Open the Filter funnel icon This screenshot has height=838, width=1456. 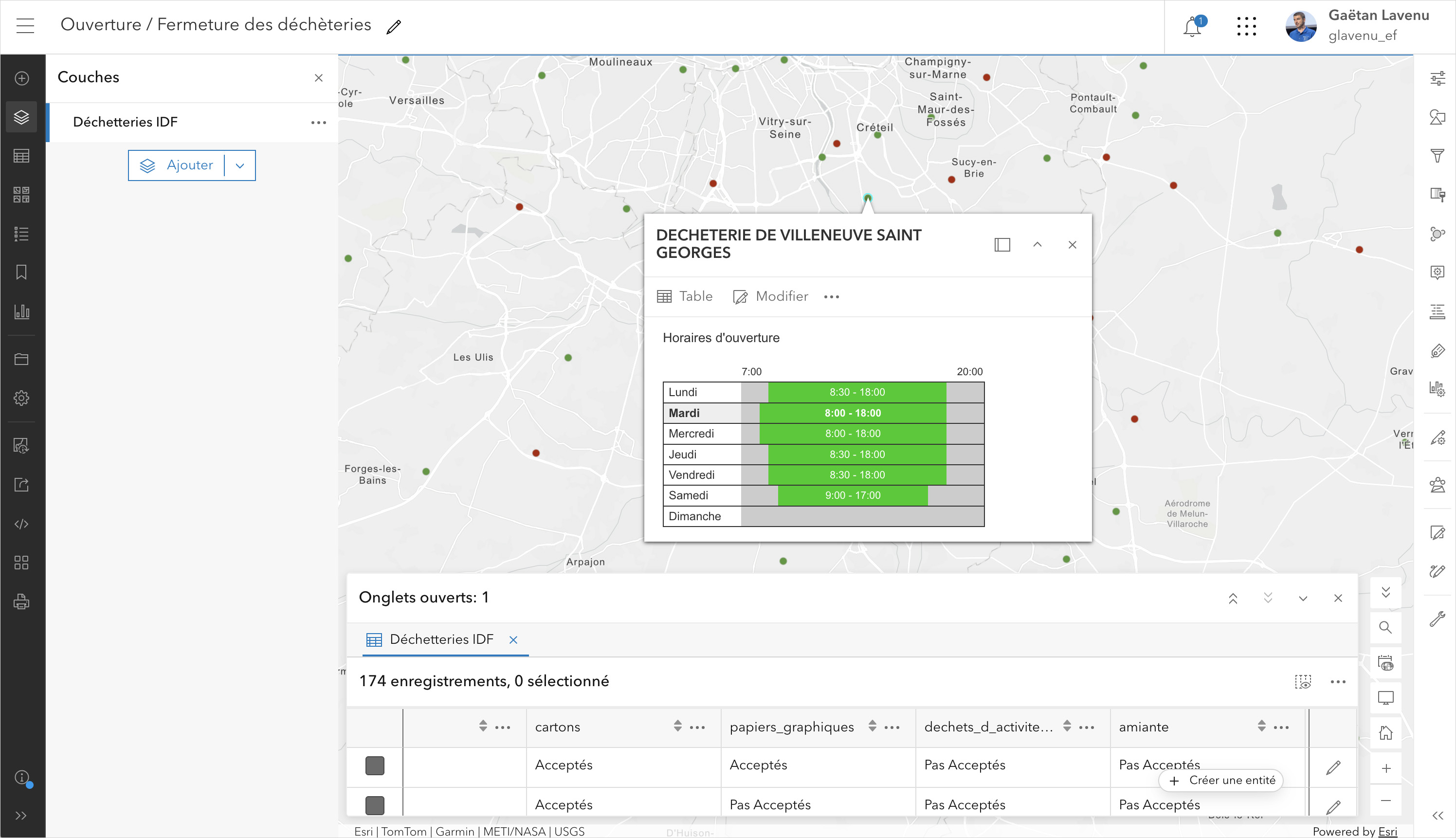point(1438,156)
